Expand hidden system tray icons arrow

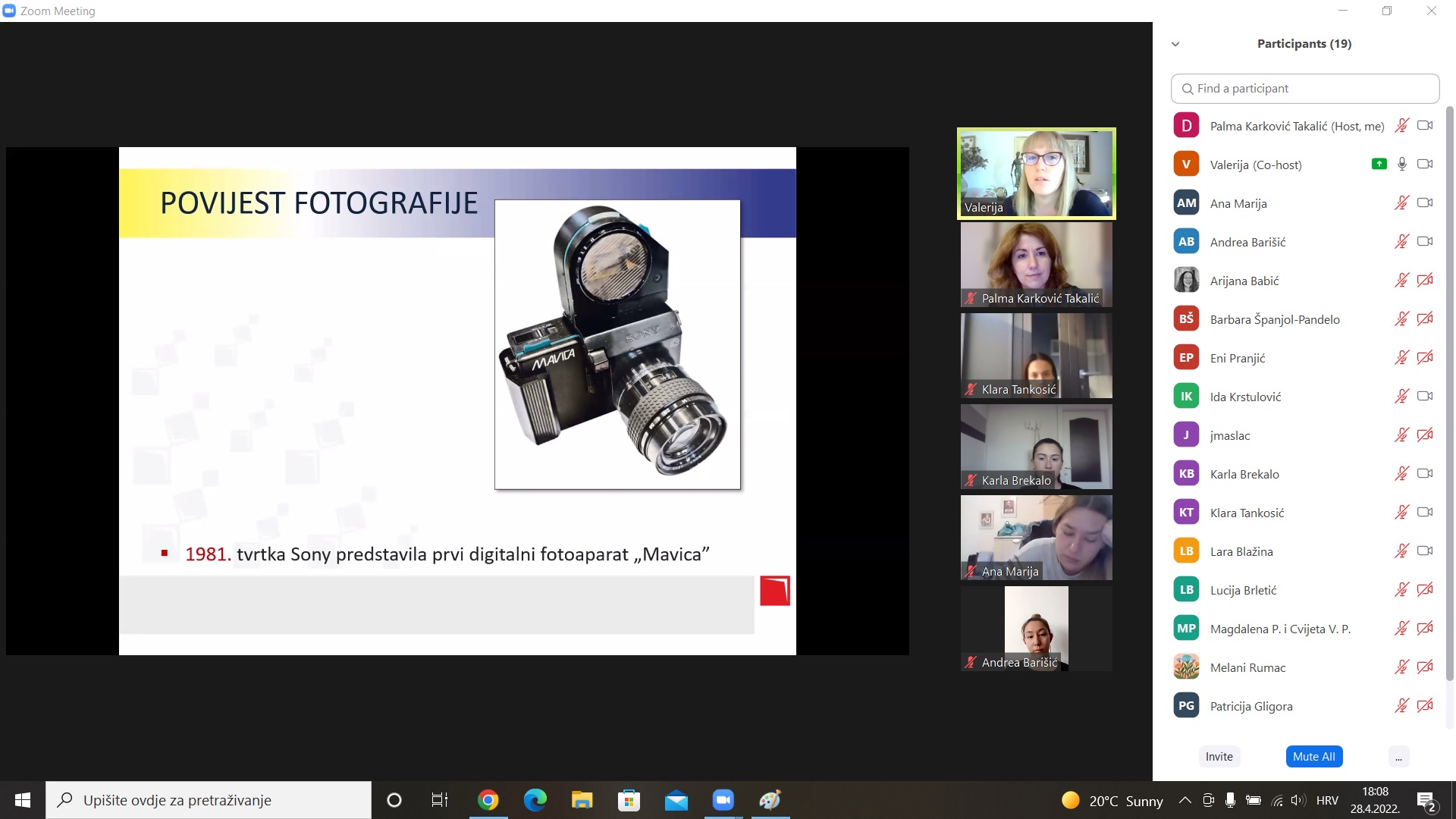point(1185,800)
